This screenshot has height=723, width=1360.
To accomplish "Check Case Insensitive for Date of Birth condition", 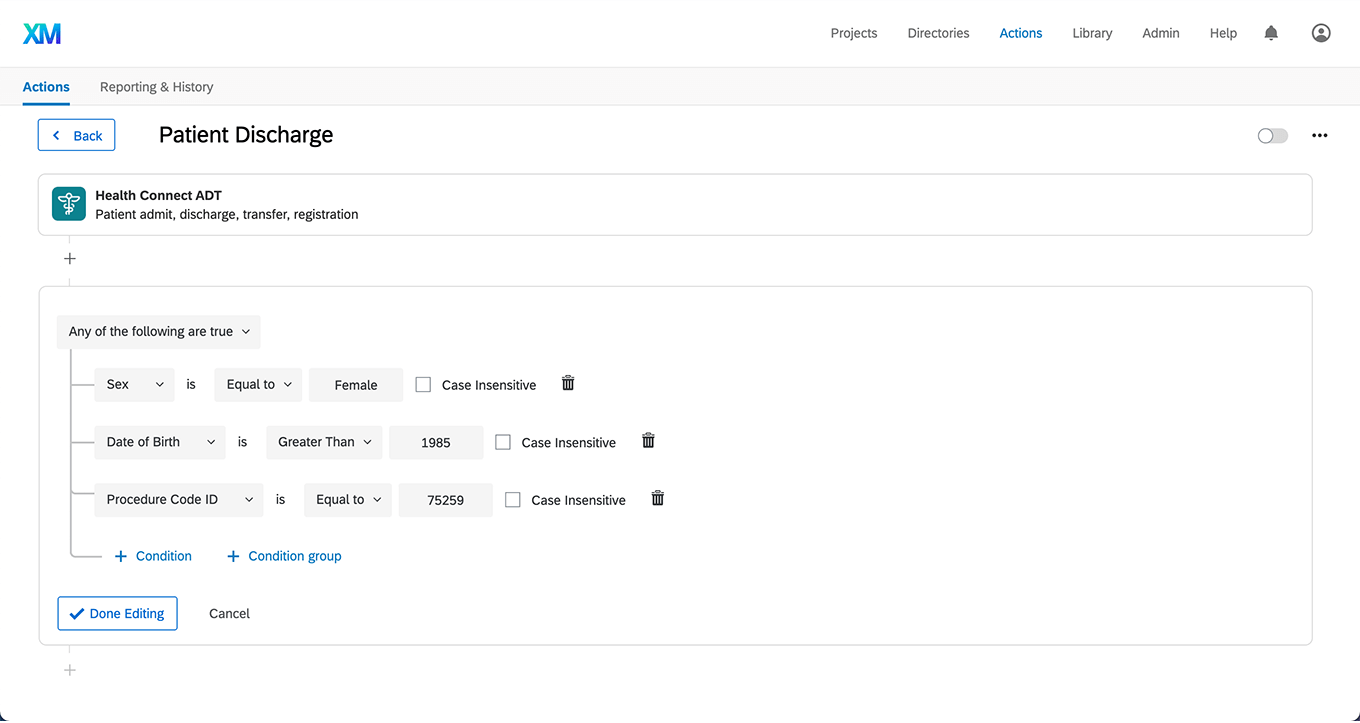I will [x=503, y=442].
